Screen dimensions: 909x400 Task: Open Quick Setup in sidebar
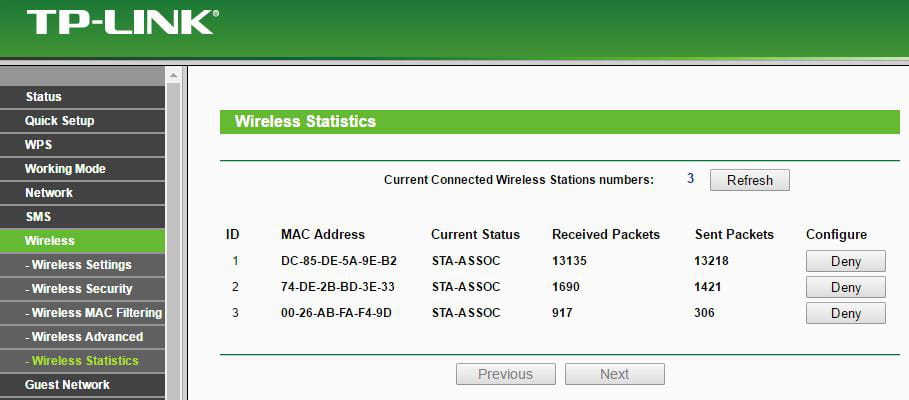pos(82,121)
